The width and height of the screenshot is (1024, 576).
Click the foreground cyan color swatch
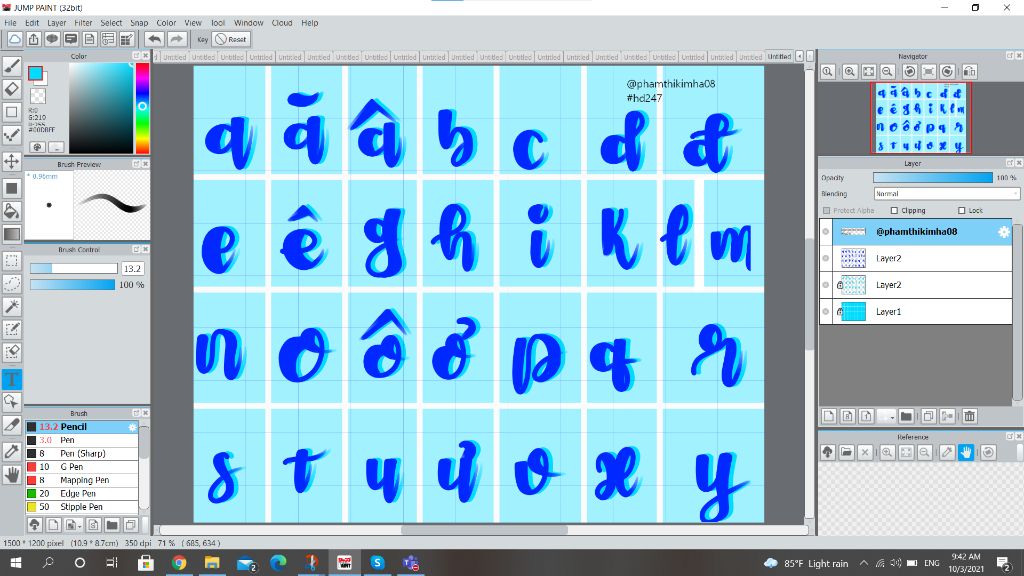click(x=35, y=72)
